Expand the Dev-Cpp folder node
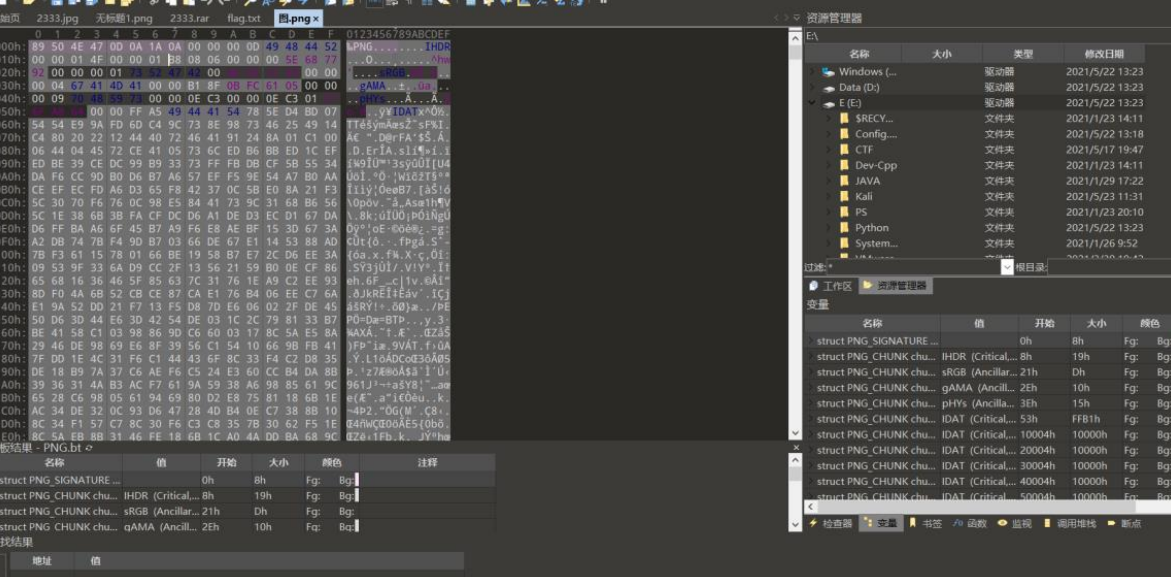 point(827,165)
